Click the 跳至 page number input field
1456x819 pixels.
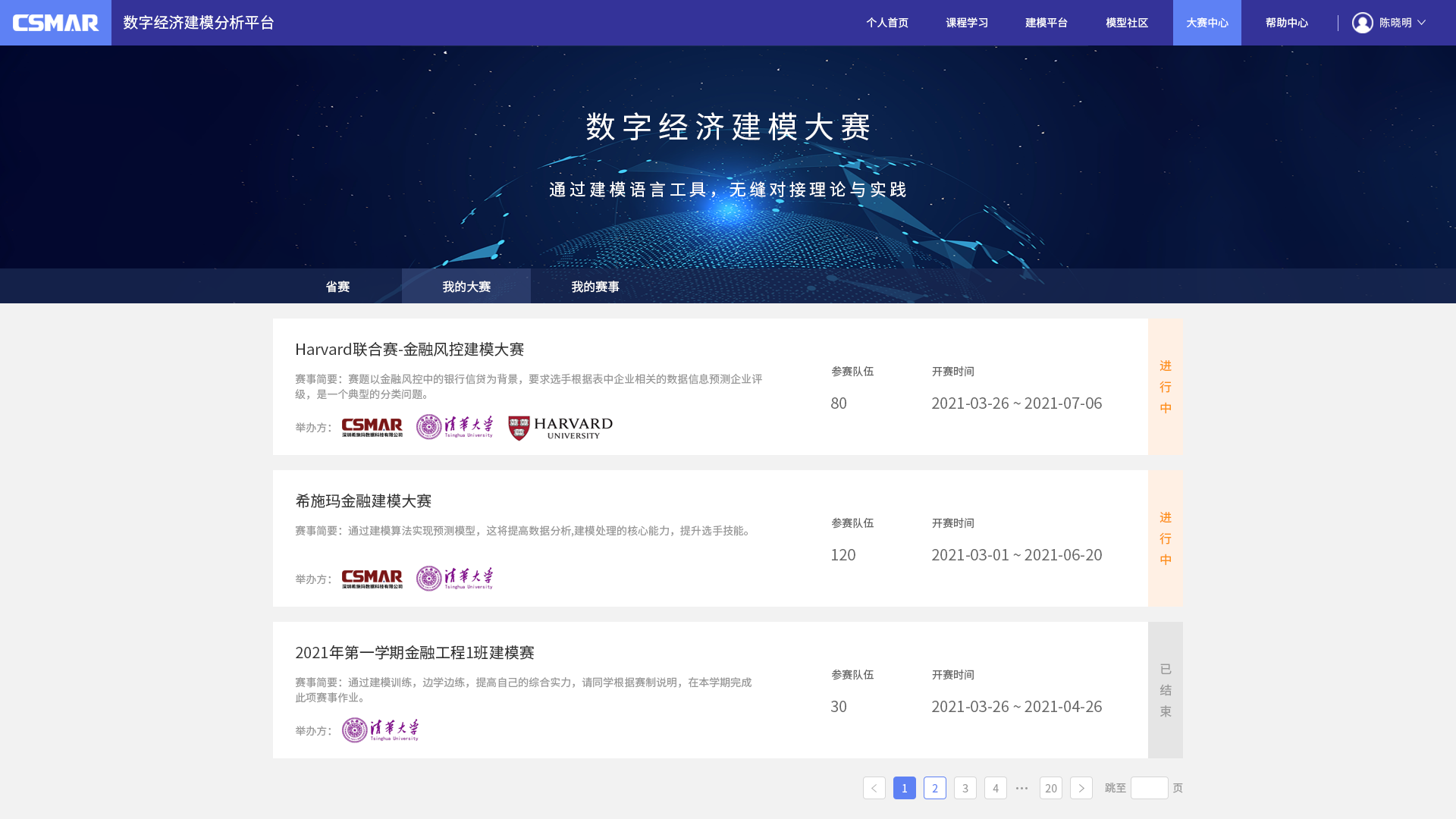tap(1149, 788)
